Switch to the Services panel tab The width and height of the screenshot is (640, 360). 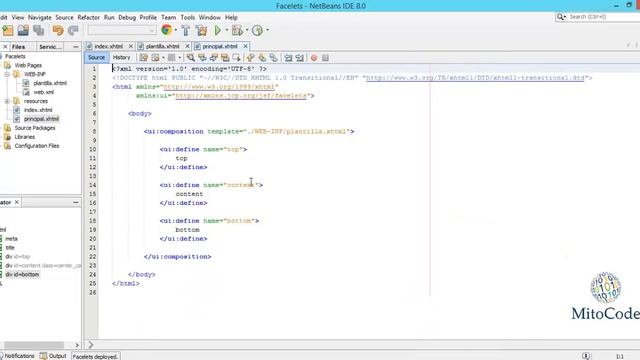coord(50,47)
